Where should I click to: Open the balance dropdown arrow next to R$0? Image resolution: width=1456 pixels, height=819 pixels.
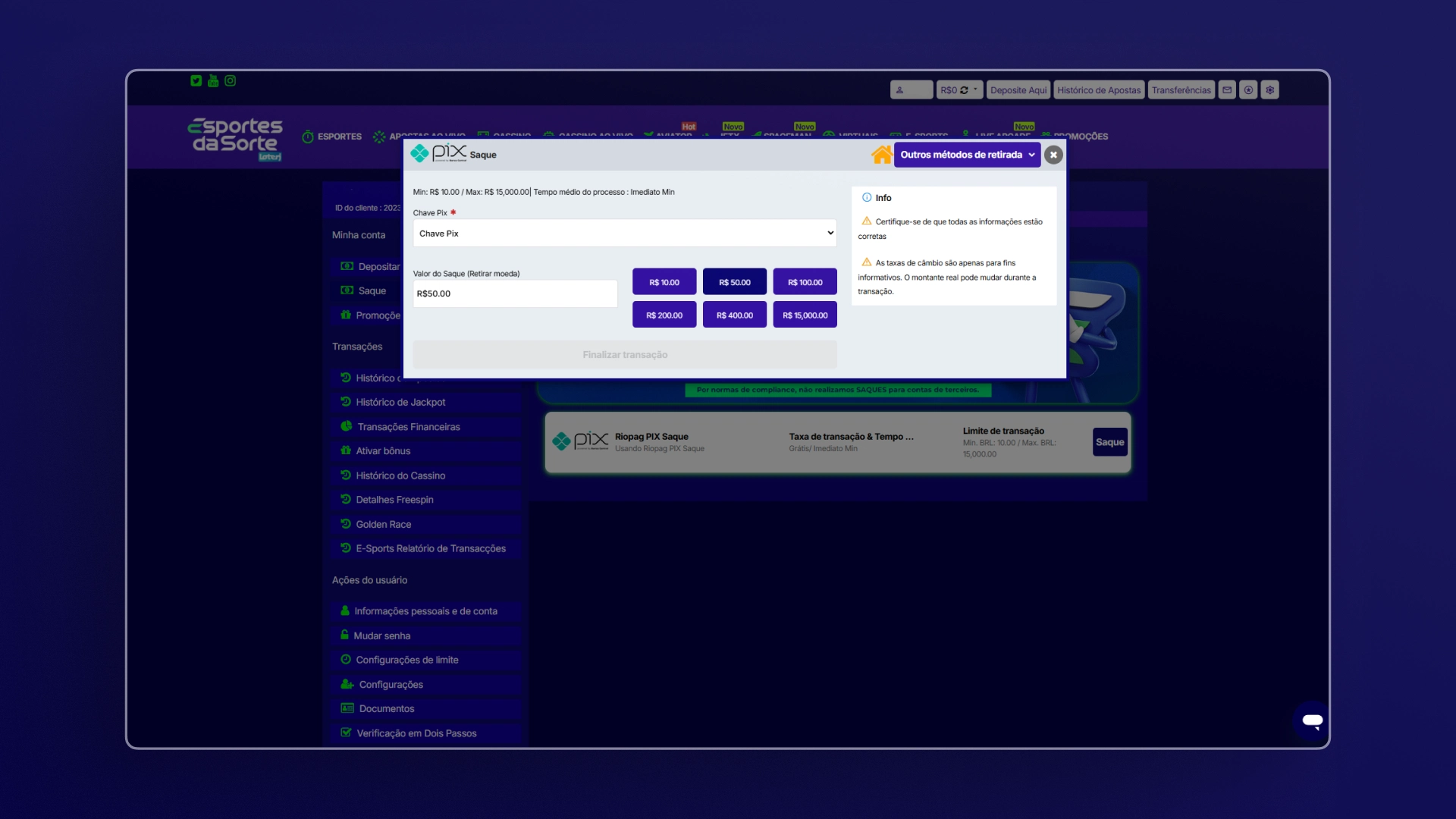[974, 89]
